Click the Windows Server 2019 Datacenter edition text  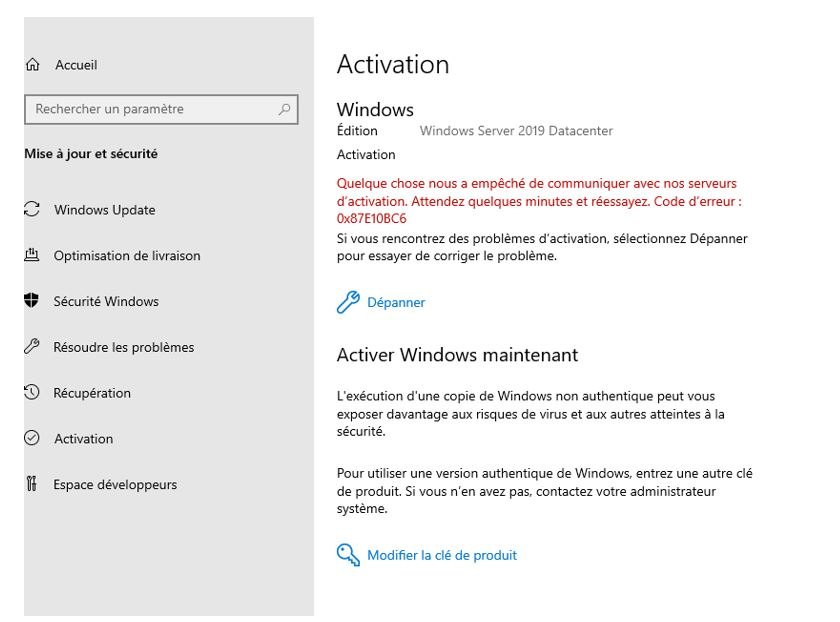click(x=516, y=131)
